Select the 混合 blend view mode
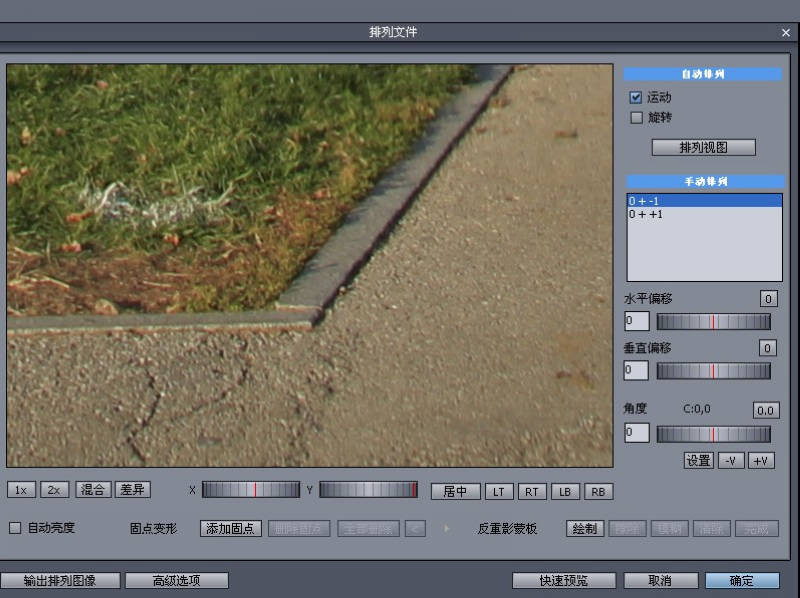This screenshot has height=598, width=800. (93, 490)
